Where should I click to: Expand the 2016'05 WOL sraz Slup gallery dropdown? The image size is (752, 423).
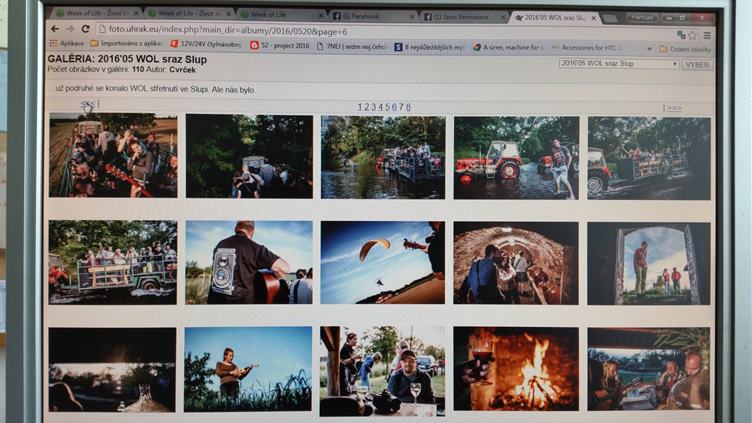(619, 64)
